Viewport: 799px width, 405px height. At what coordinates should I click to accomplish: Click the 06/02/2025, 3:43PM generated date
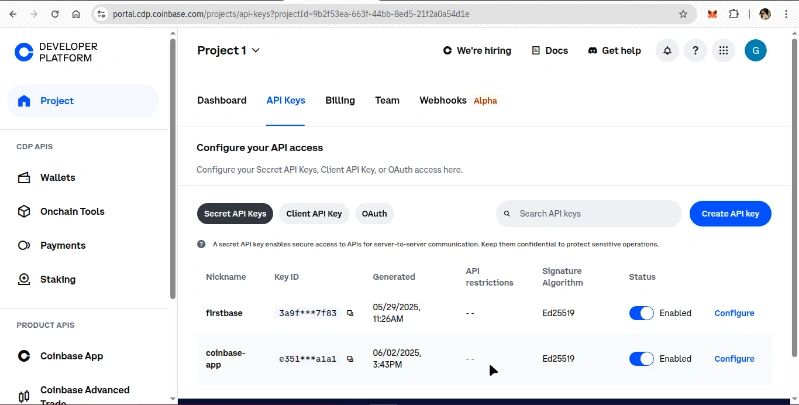click(x=396, y=359)
